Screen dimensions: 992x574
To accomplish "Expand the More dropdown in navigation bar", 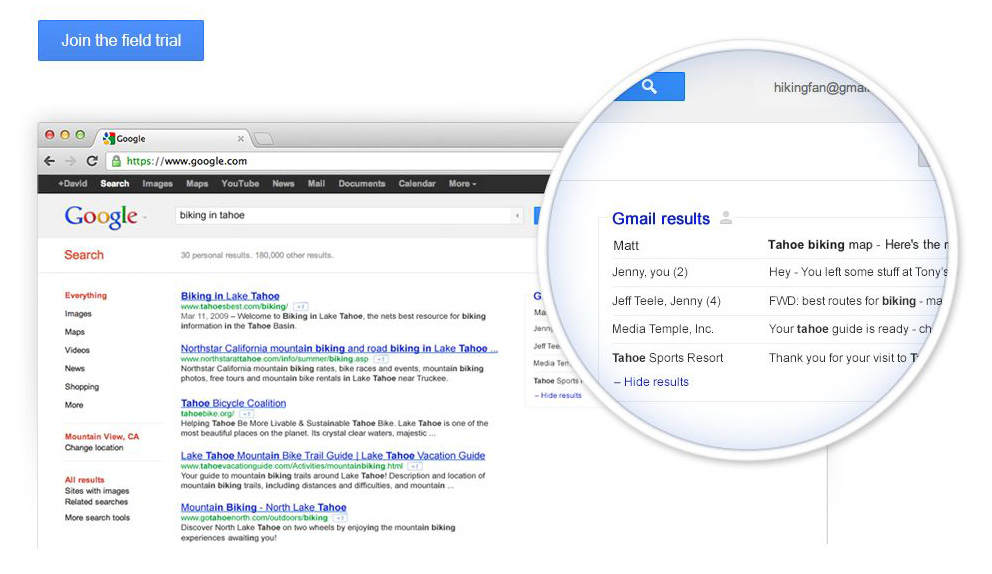I will [x=462, y=184].
